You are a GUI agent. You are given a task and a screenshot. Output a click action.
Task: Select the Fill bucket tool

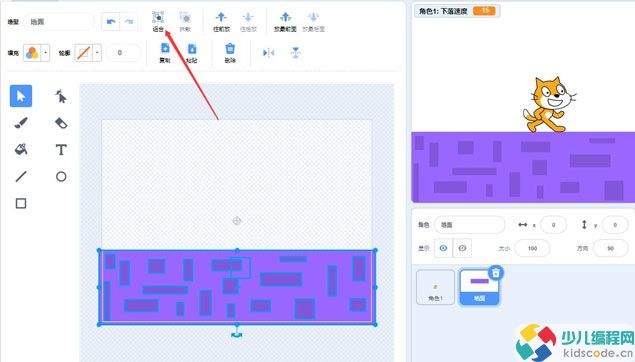click(21, 149)
